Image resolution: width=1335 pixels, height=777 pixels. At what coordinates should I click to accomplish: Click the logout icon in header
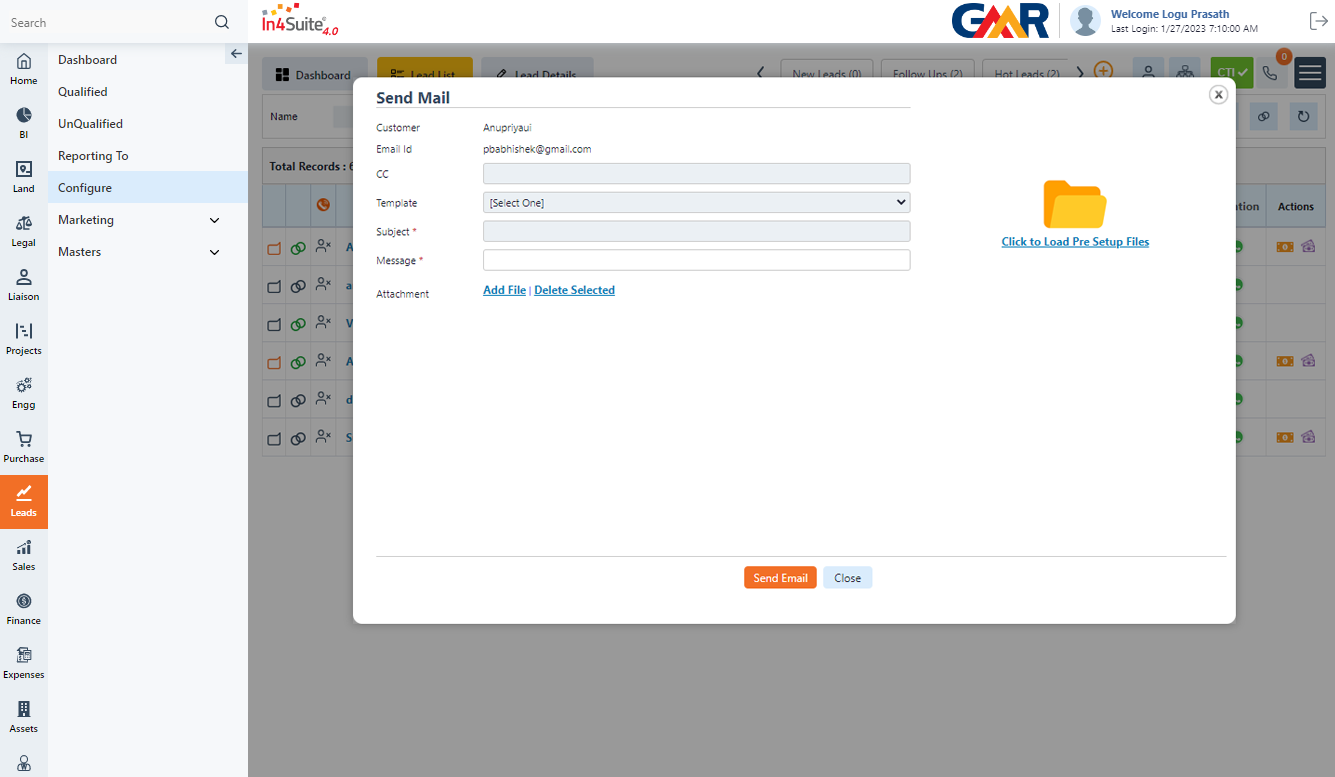click(1318, 21)
